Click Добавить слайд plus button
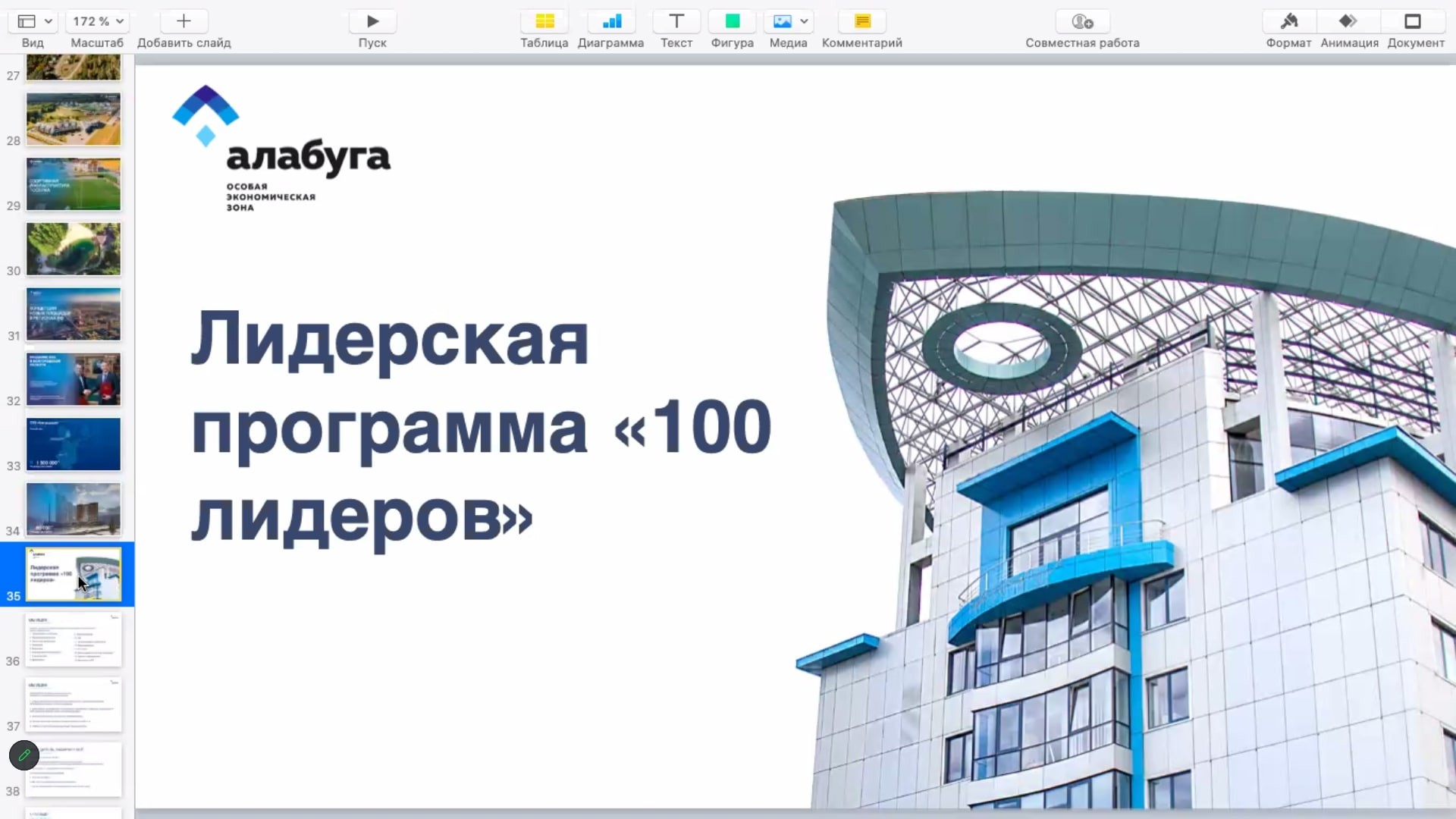1456x819 pixels. coord(184,21)
